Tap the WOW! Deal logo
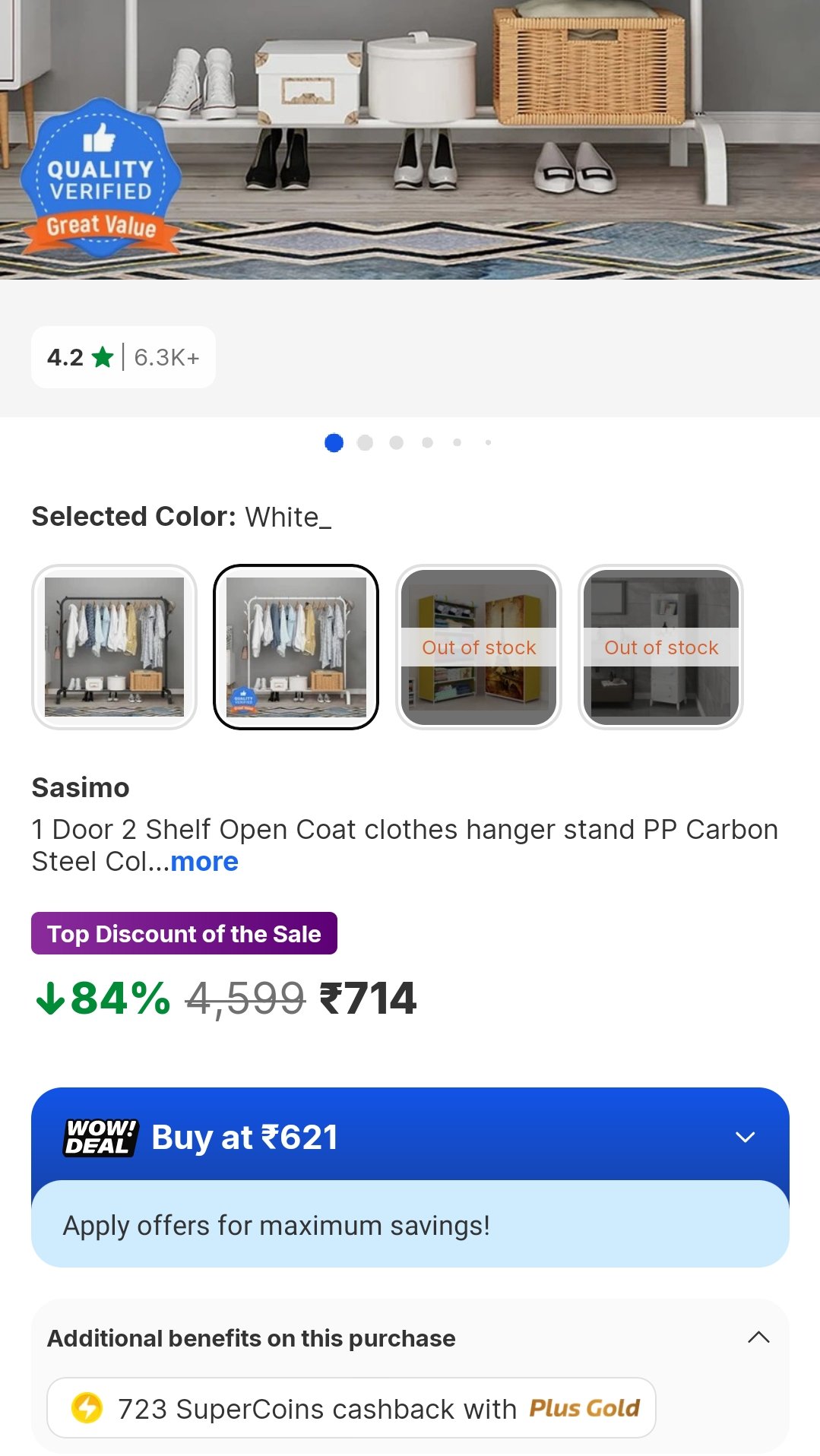820x1456 pixels. point(100,1138)
